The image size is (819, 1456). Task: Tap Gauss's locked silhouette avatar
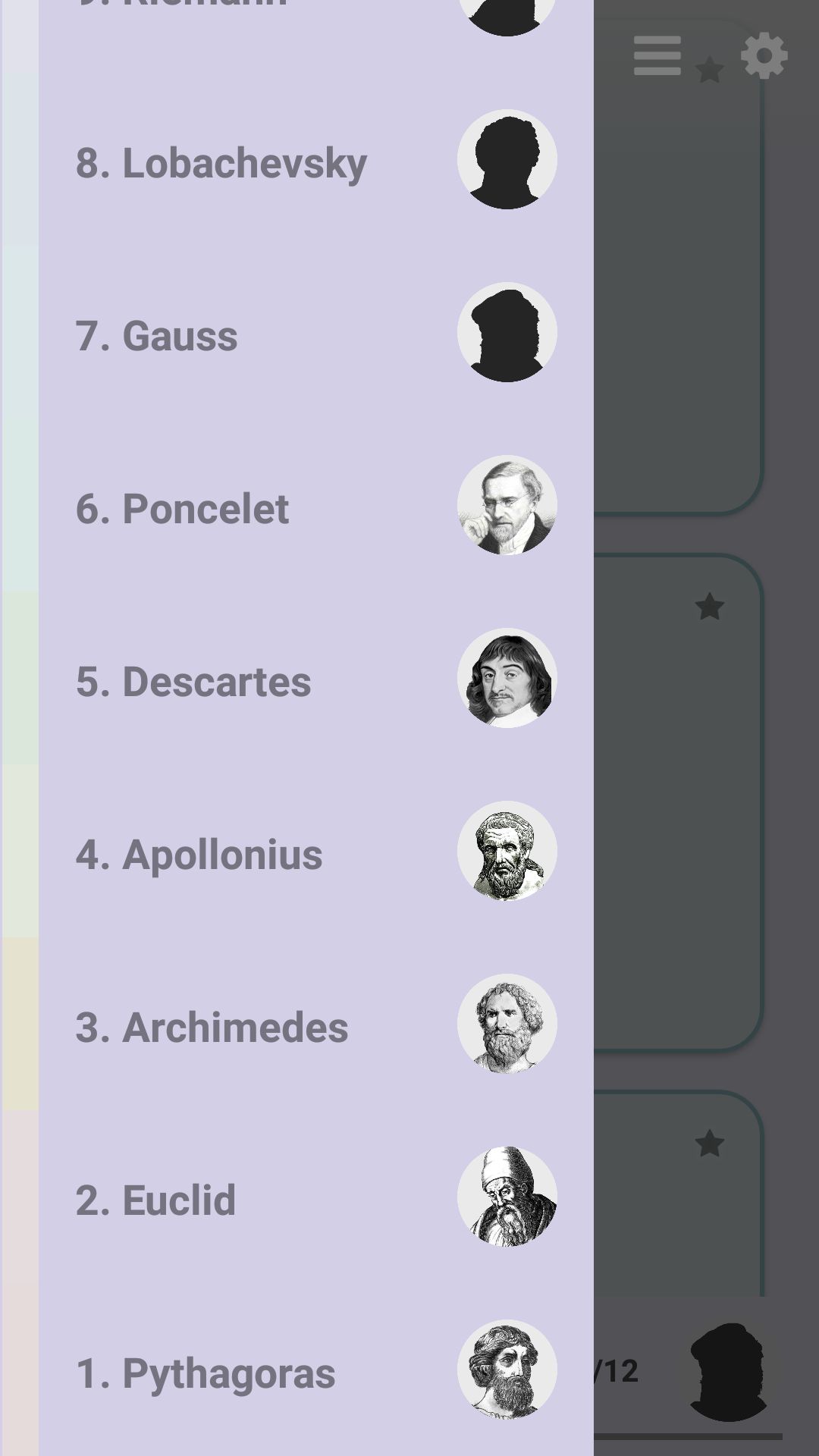coord(507,332)
